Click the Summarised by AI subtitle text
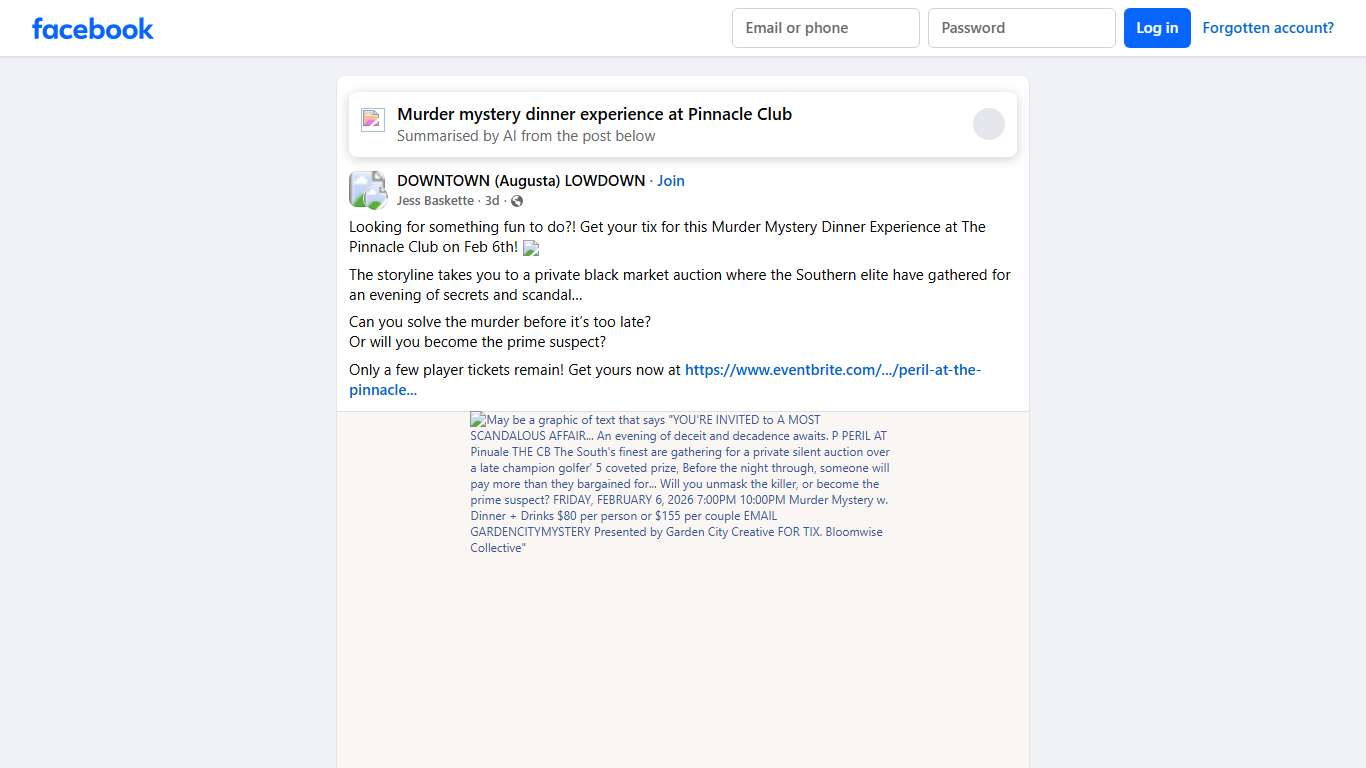The height and width of the screenshot is (768, 1366). (x=526, y=136)
